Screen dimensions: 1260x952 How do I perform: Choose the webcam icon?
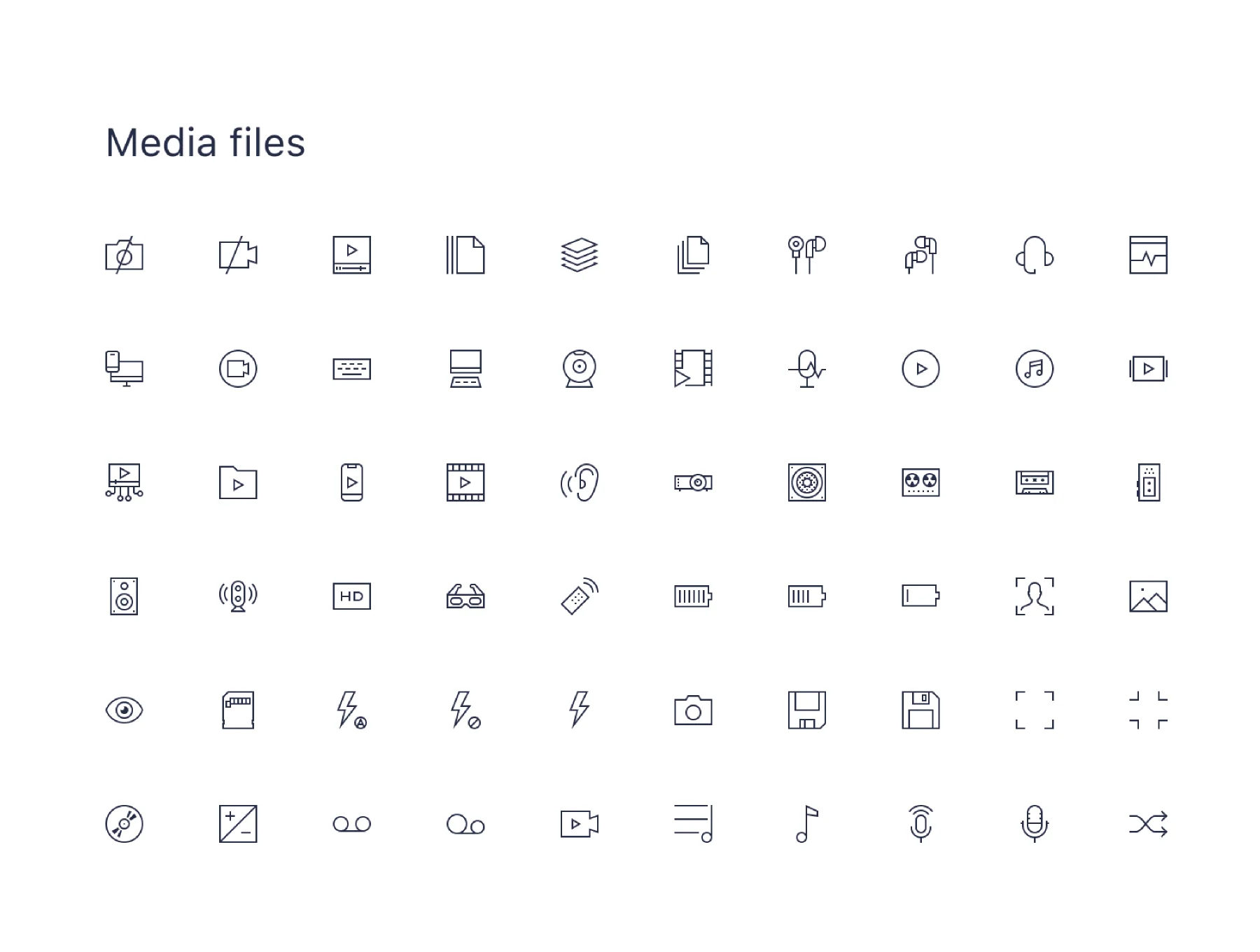[x=580, y=369]
